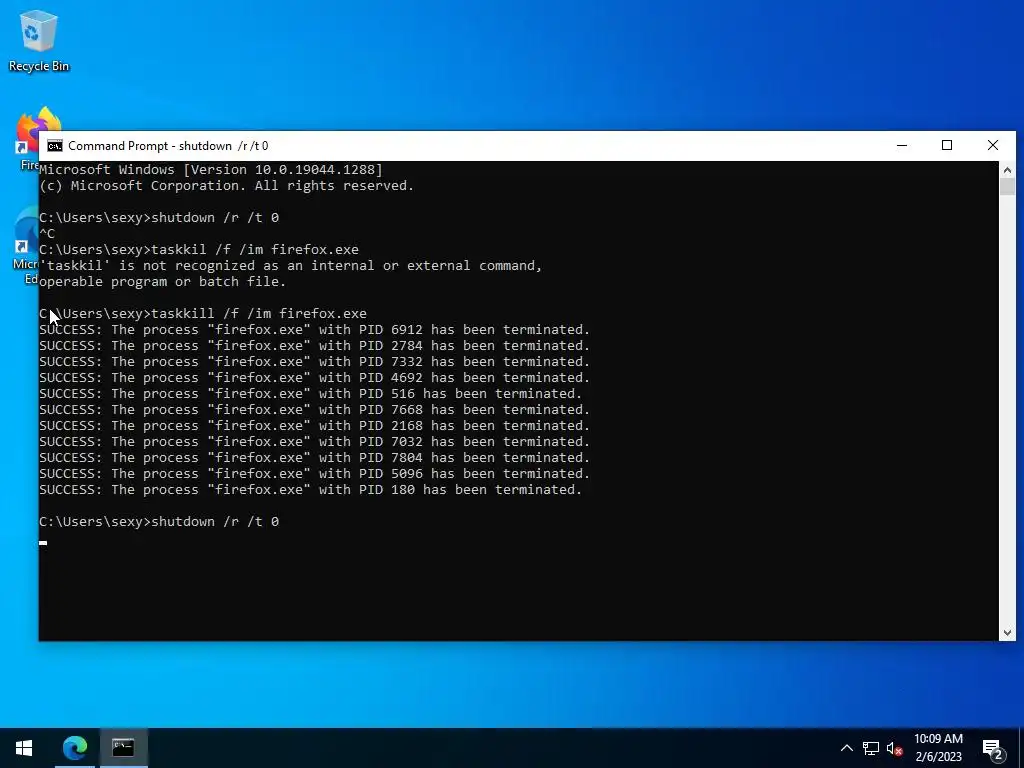Viewport: 1024px width, 768px height.
Task: Click the line with PID 7668
Action: click(x=314, y=409)
